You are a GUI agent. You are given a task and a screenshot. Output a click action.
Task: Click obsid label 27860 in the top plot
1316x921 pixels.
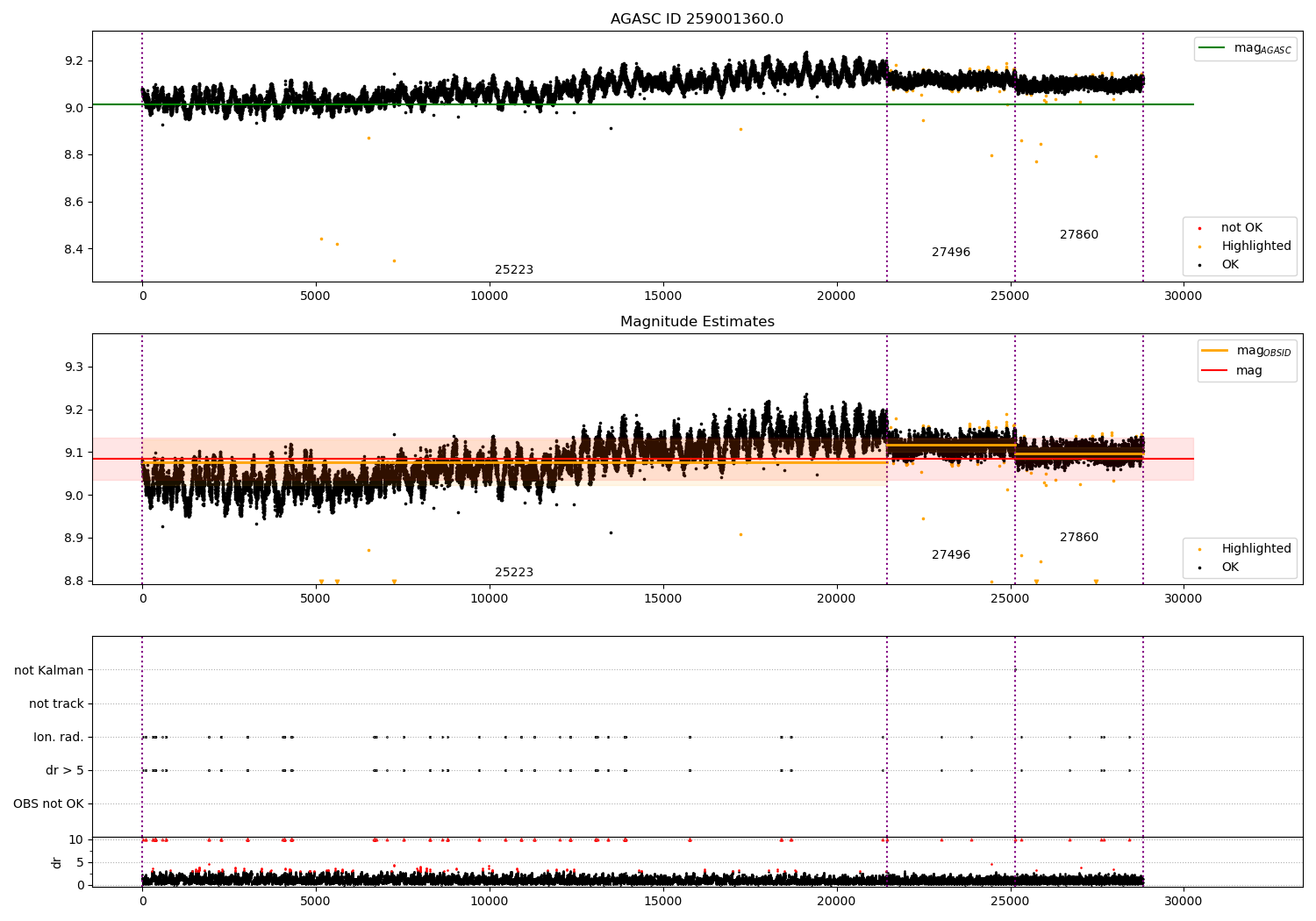click(x=1079, y=235)
